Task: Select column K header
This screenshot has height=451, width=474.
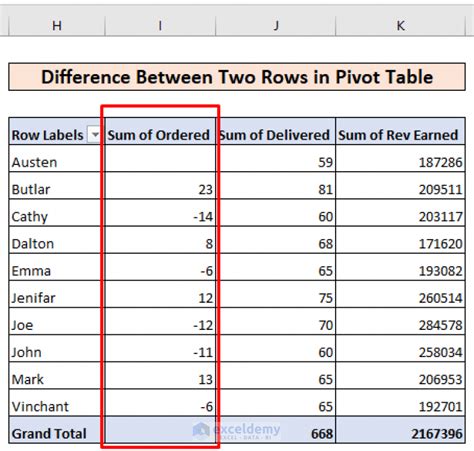Action: [x=400, y=25]
